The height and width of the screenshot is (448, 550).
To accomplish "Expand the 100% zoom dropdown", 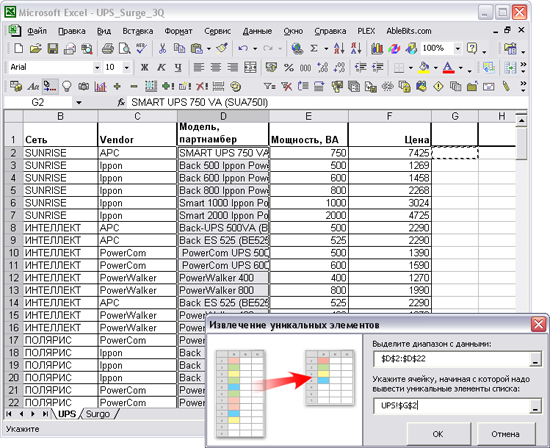I will tap(457, 48).
